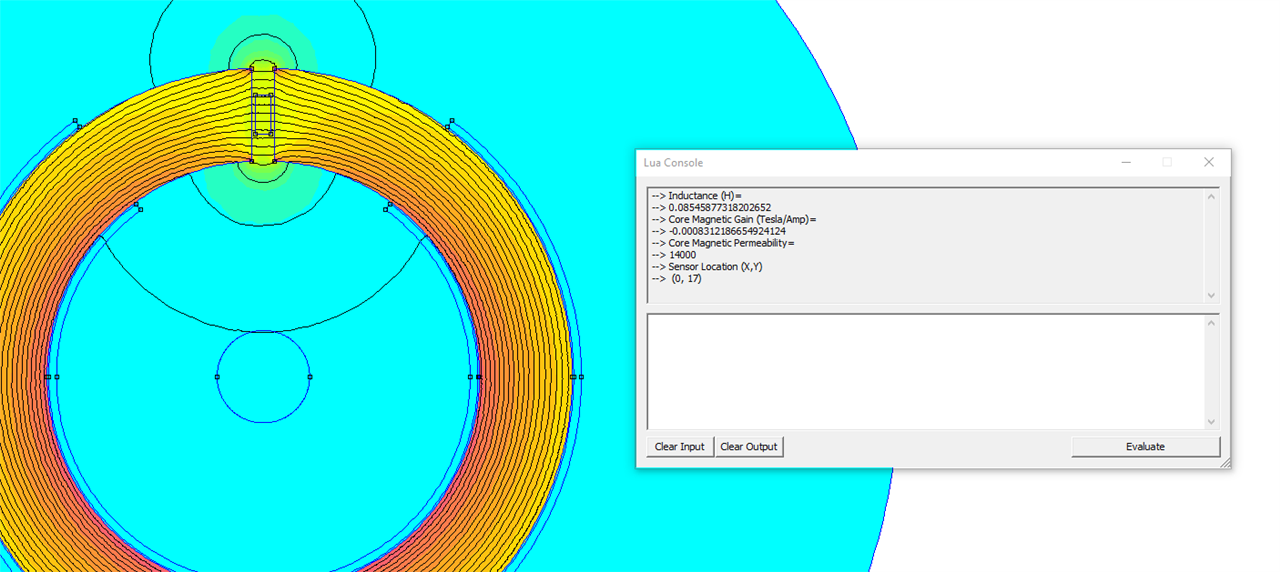This screenshot has height=572, width=1280.
Task: Select the 'Core Magnetic Gain (Tesla/Amp)=' line
Action: pos(735,219)
